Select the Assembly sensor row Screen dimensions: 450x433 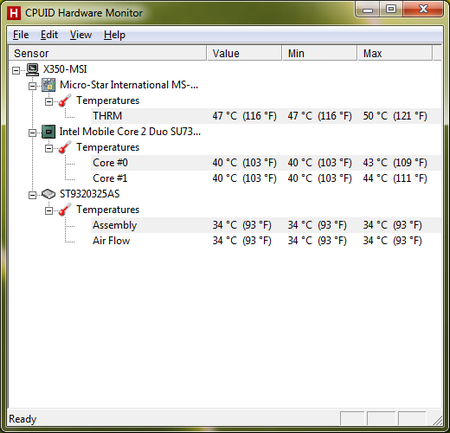(x=266, y=225)
